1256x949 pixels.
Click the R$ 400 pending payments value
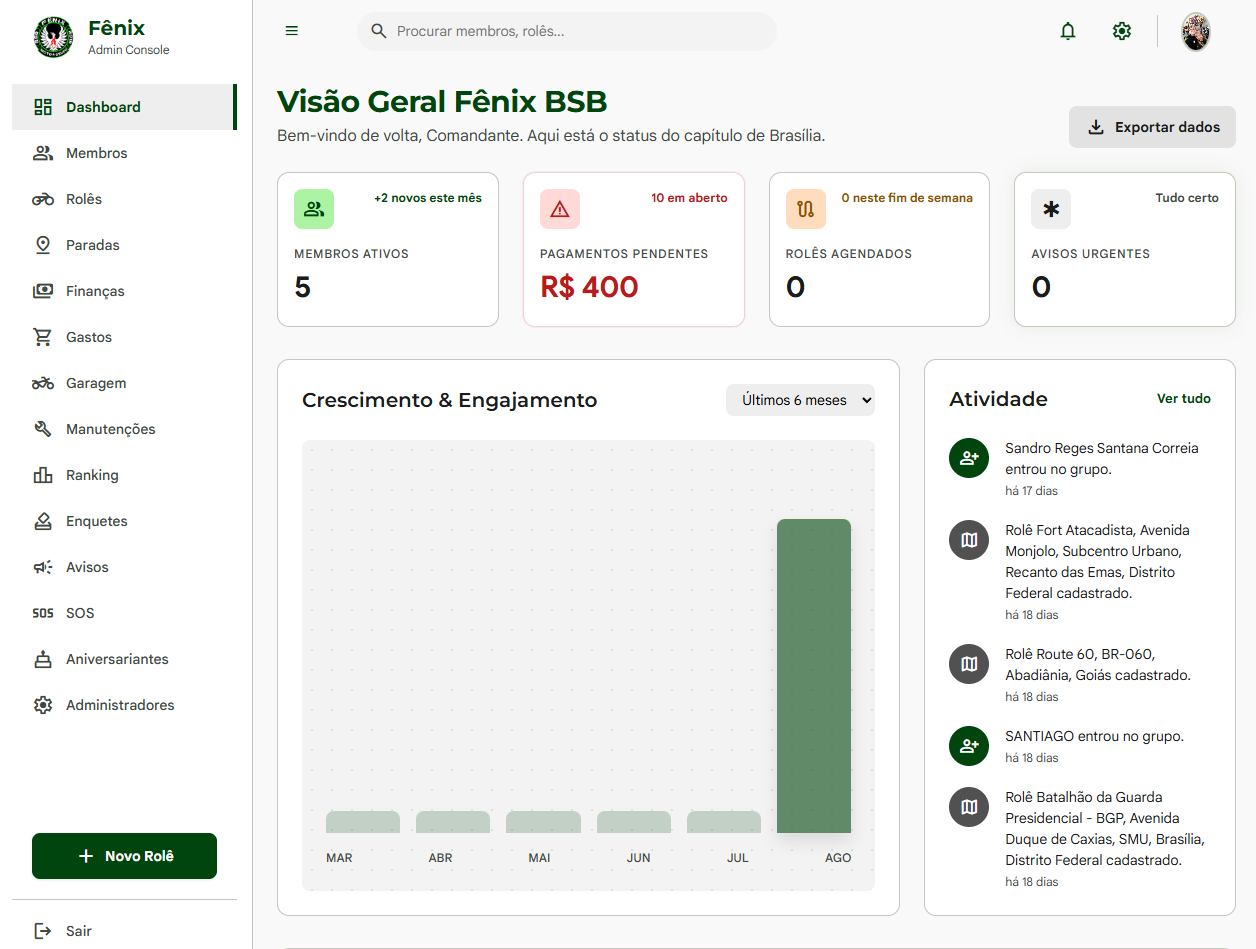[589, 287]
